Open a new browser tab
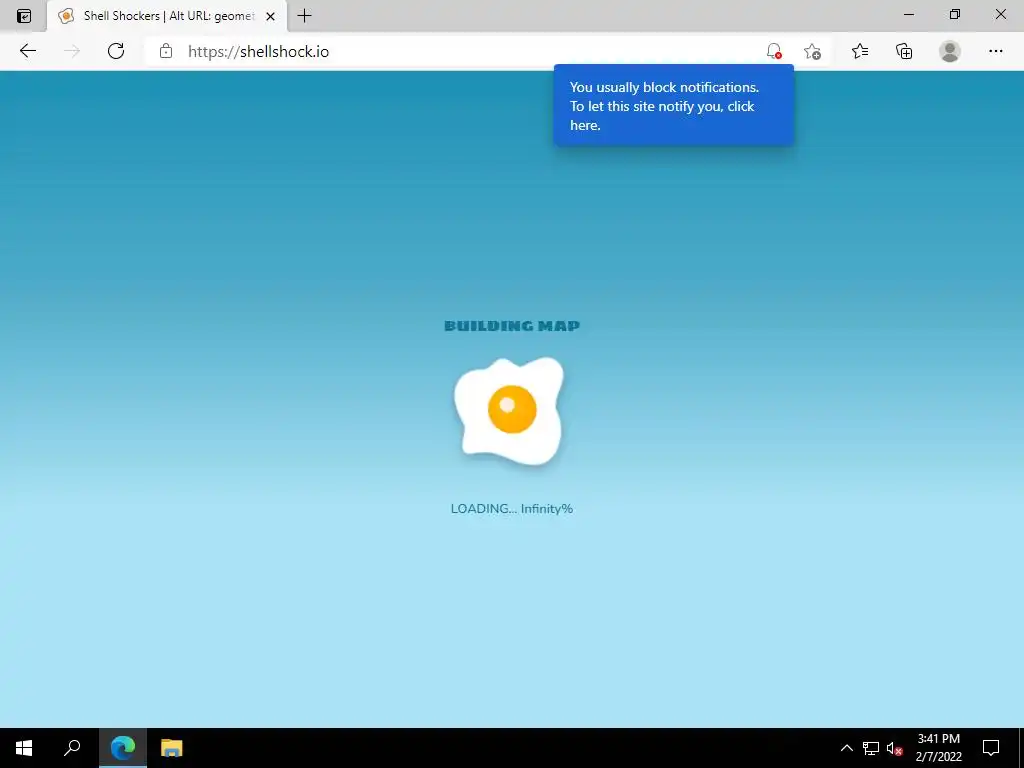The image size is (1024, 768). (304, 16)
